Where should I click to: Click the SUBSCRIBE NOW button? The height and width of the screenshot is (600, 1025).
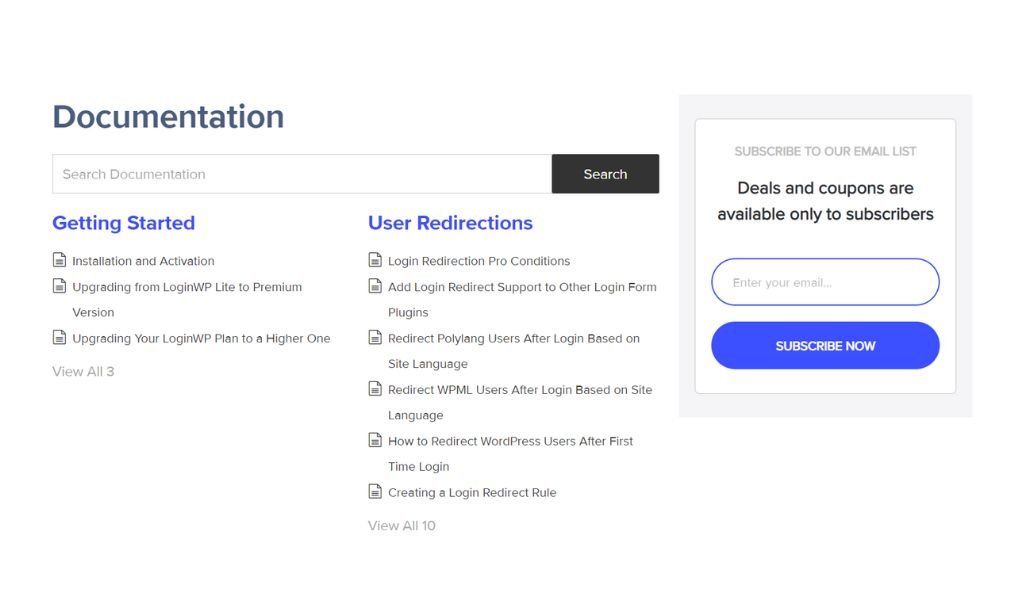tap(825, 346)
